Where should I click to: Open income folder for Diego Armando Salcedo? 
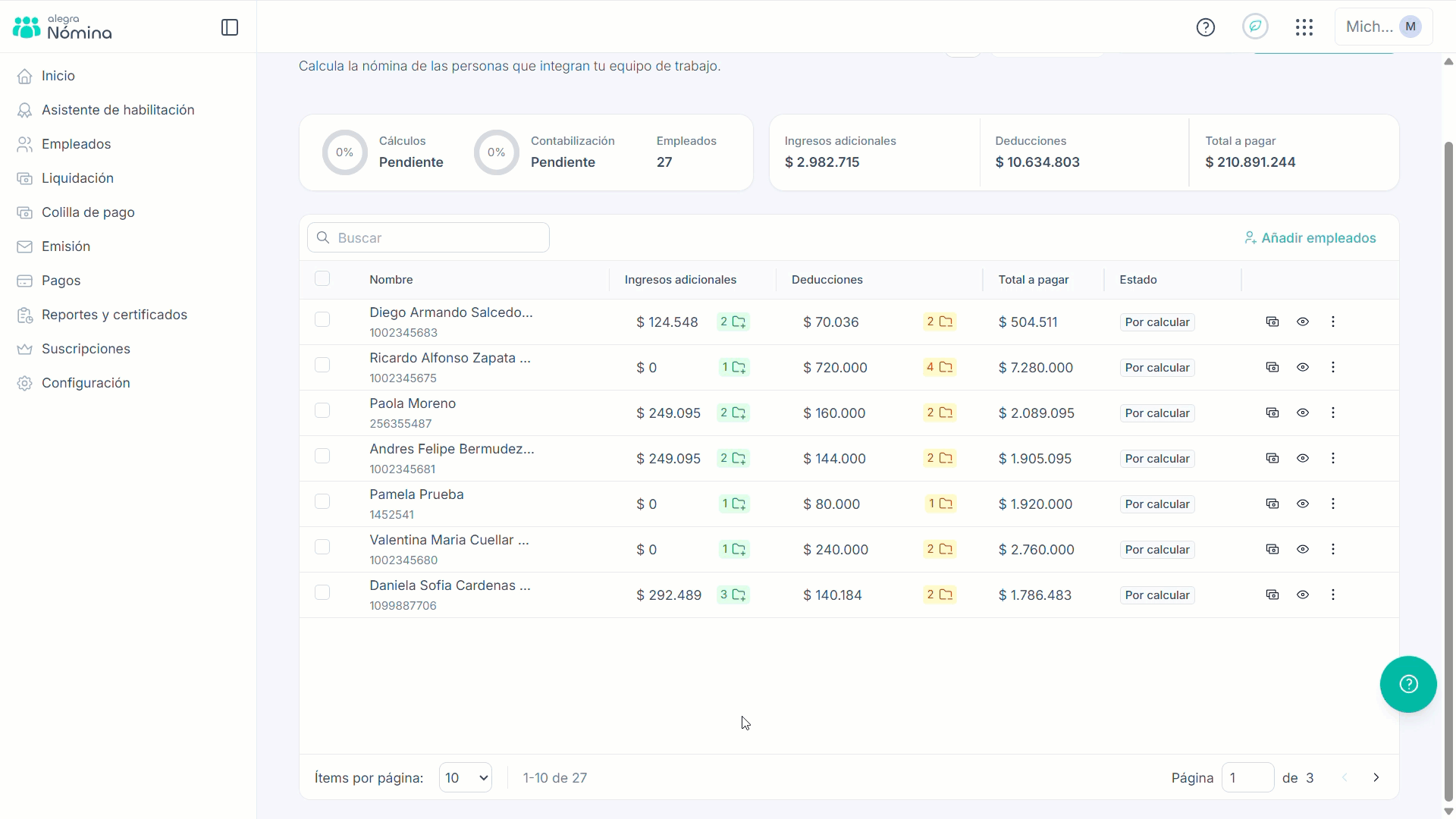point(733,322)
